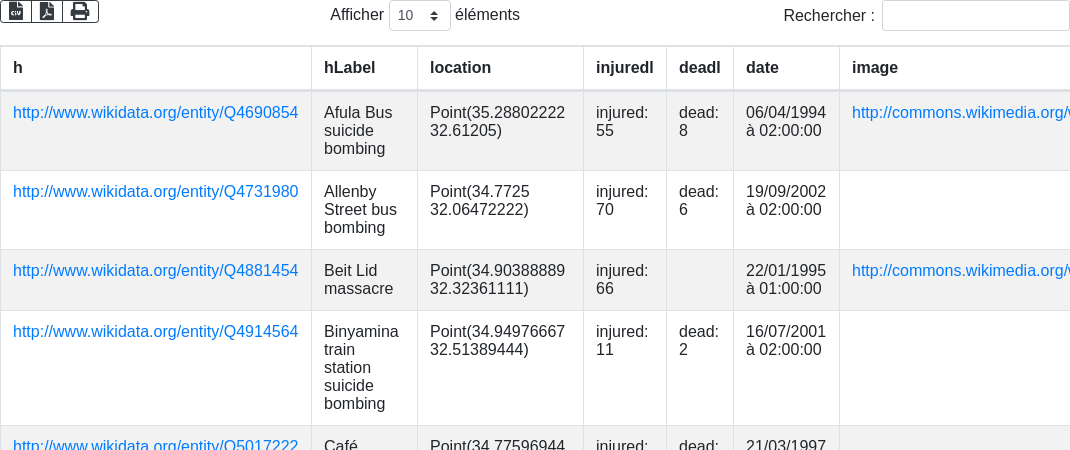Click the Allenby Street bus bombing label
This screenshot has width=1070, height=450.
(360, 210)
